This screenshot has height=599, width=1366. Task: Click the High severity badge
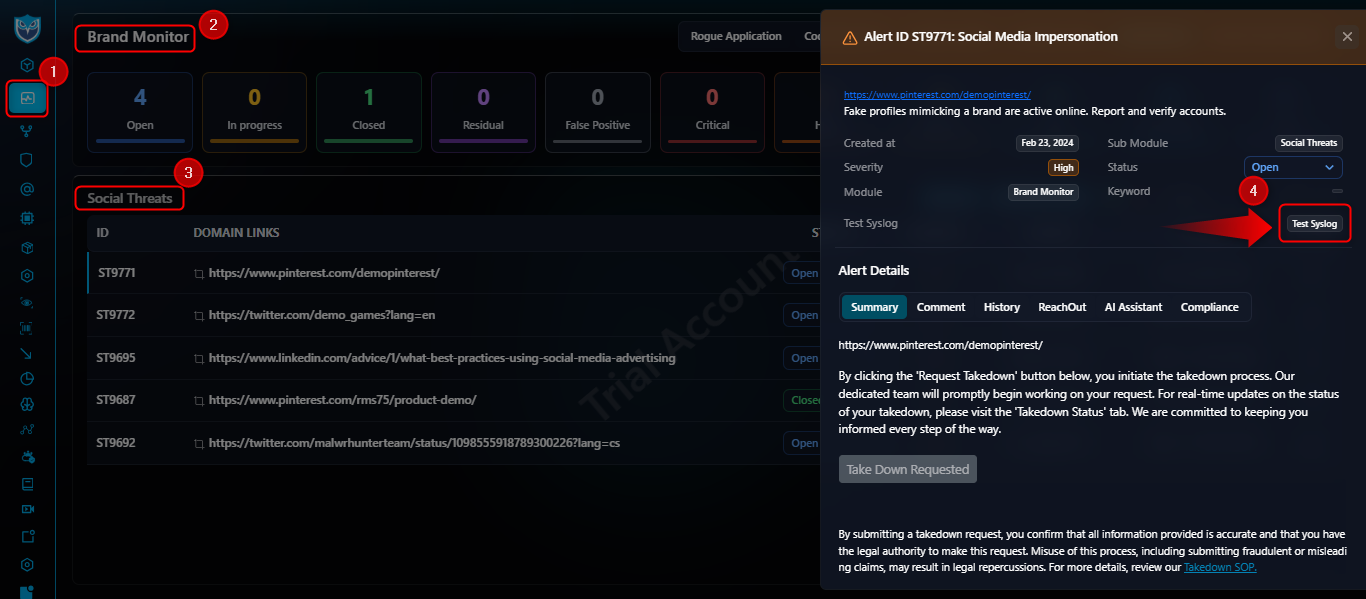click(1063, 167)
